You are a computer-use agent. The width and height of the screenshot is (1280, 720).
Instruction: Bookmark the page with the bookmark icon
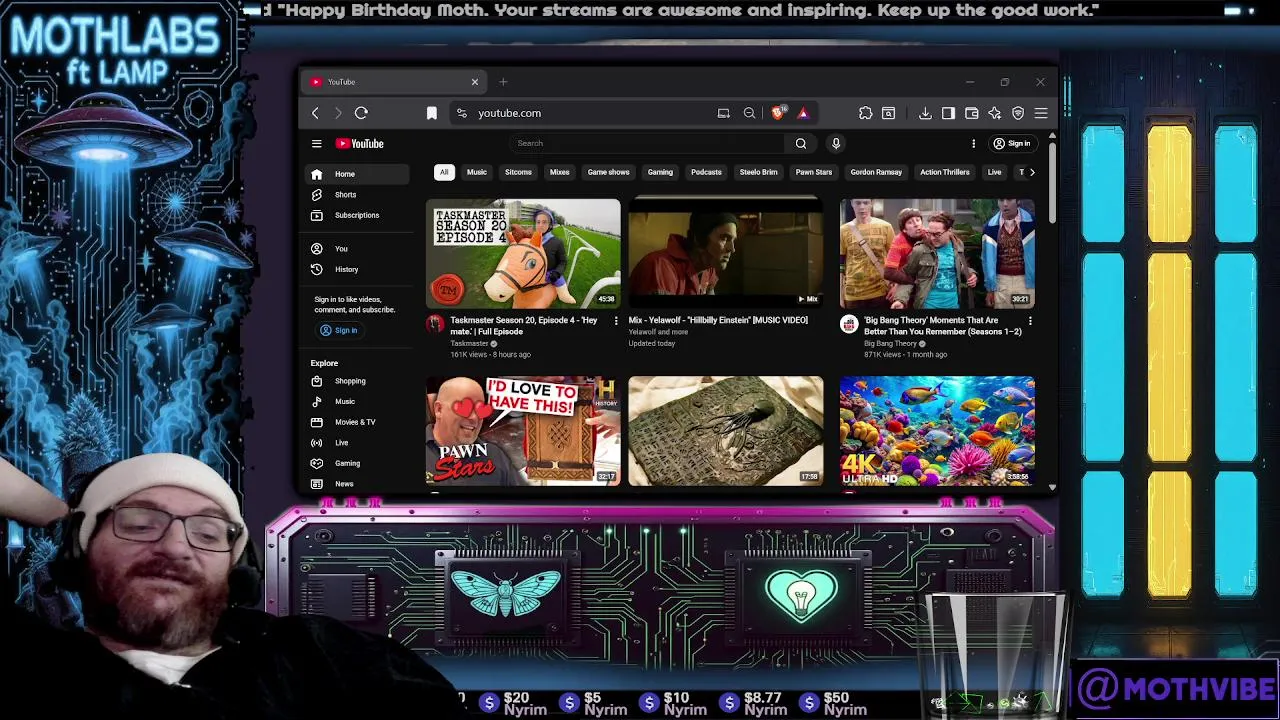(432, 113)
